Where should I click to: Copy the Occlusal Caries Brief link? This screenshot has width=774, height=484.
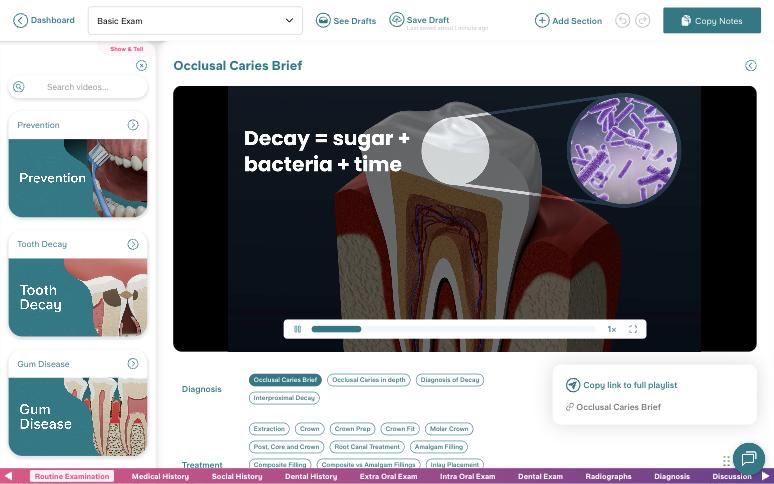pyautogui.click(x=614, y=407)
